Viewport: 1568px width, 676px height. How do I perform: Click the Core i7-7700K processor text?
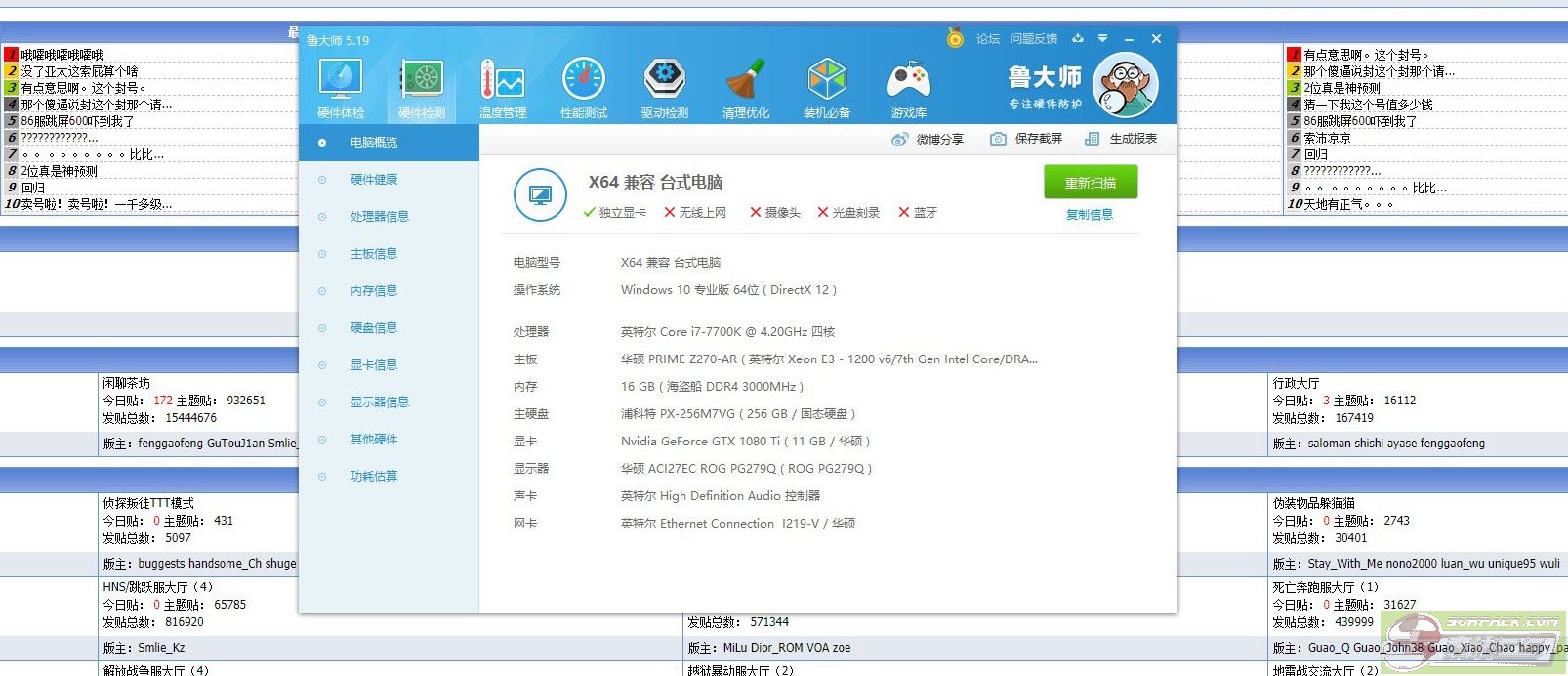pyautogui.click(x=727, y=332)
